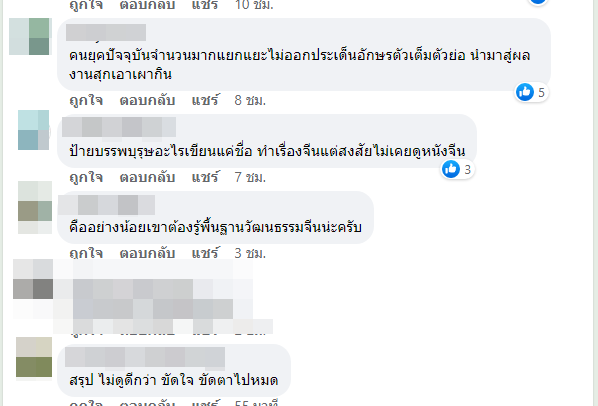Screen dimensions: 598x406
Task: Open the blurred username above the ป้ายบรรพบุรุษ comment
Action: point(119,127)
